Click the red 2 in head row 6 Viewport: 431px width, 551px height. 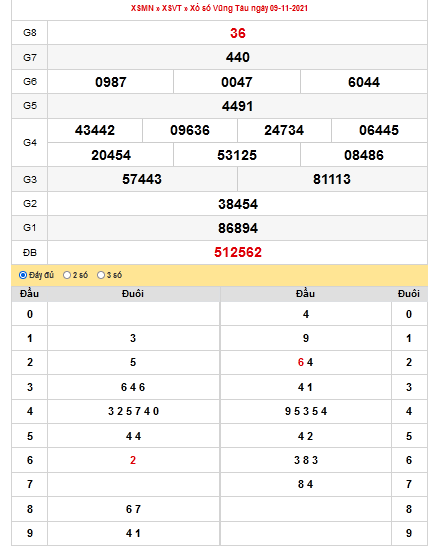click(133, 460)
